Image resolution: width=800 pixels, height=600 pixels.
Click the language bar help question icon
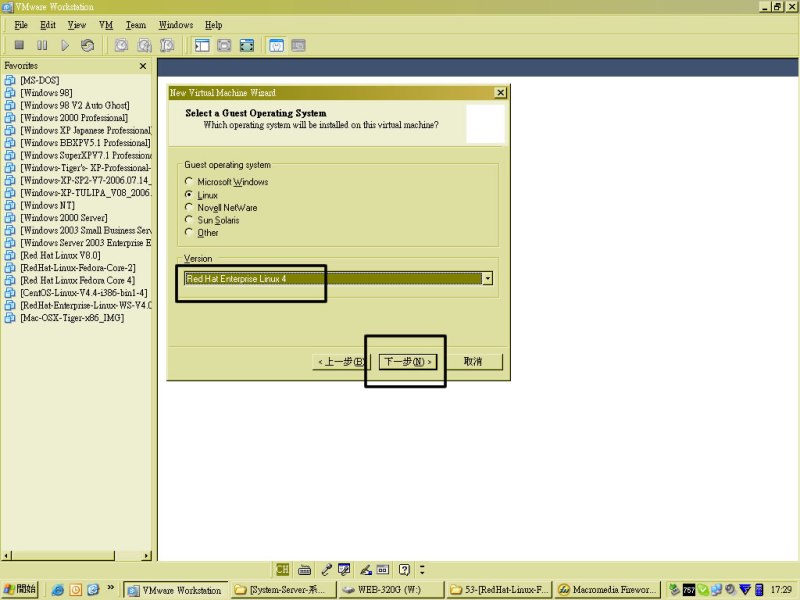404,569
